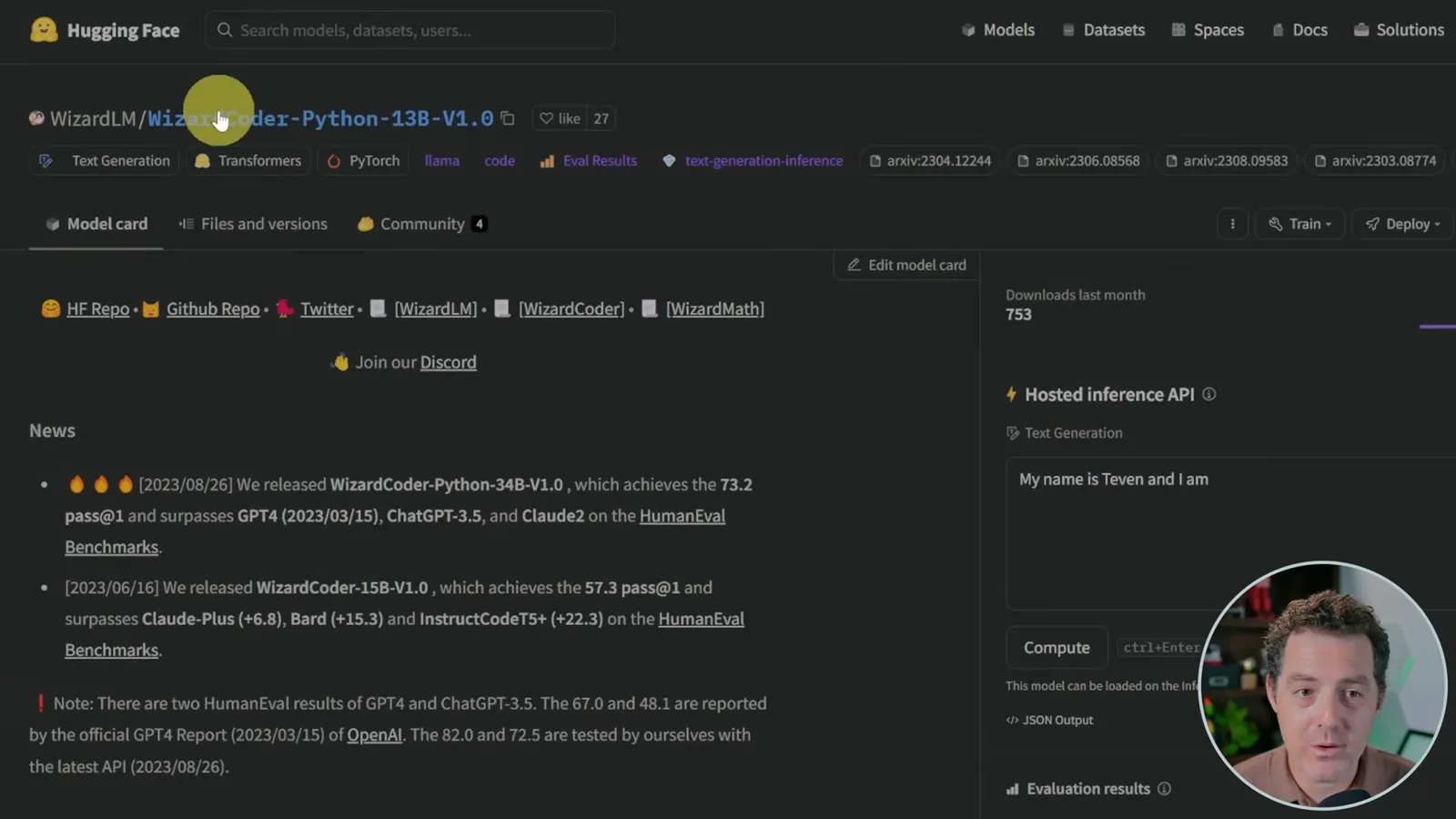Screen dimensions: 1456x819
Task: Open the arxiv:2306.08568 paper tag
Action: click(1078, 161)
